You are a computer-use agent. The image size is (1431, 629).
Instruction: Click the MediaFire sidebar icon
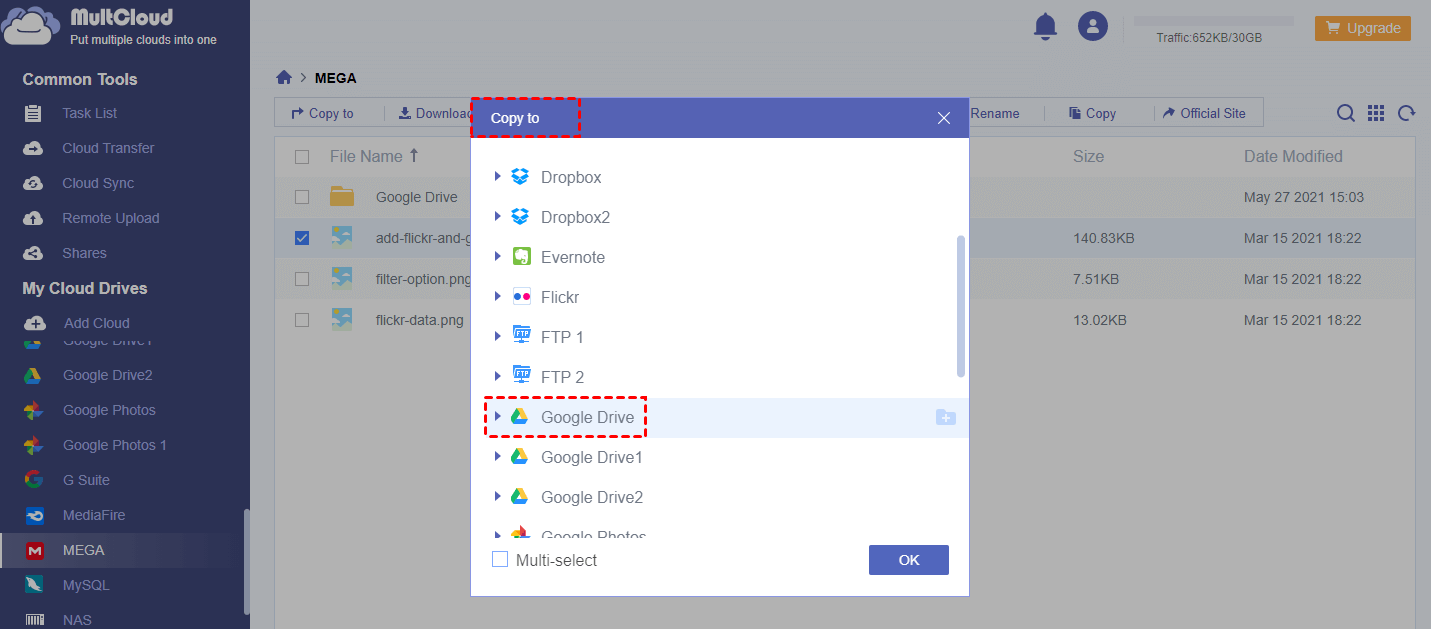click(x=34, y=515)
